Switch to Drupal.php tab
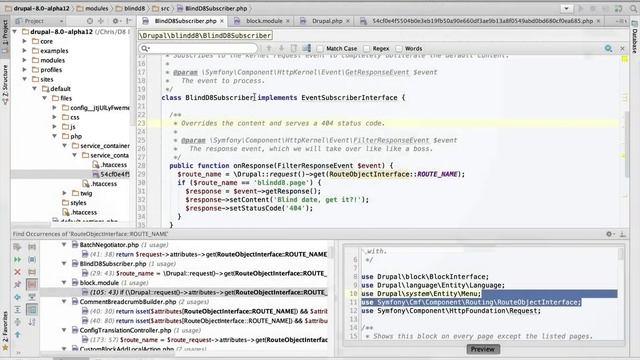 (324, 21)
